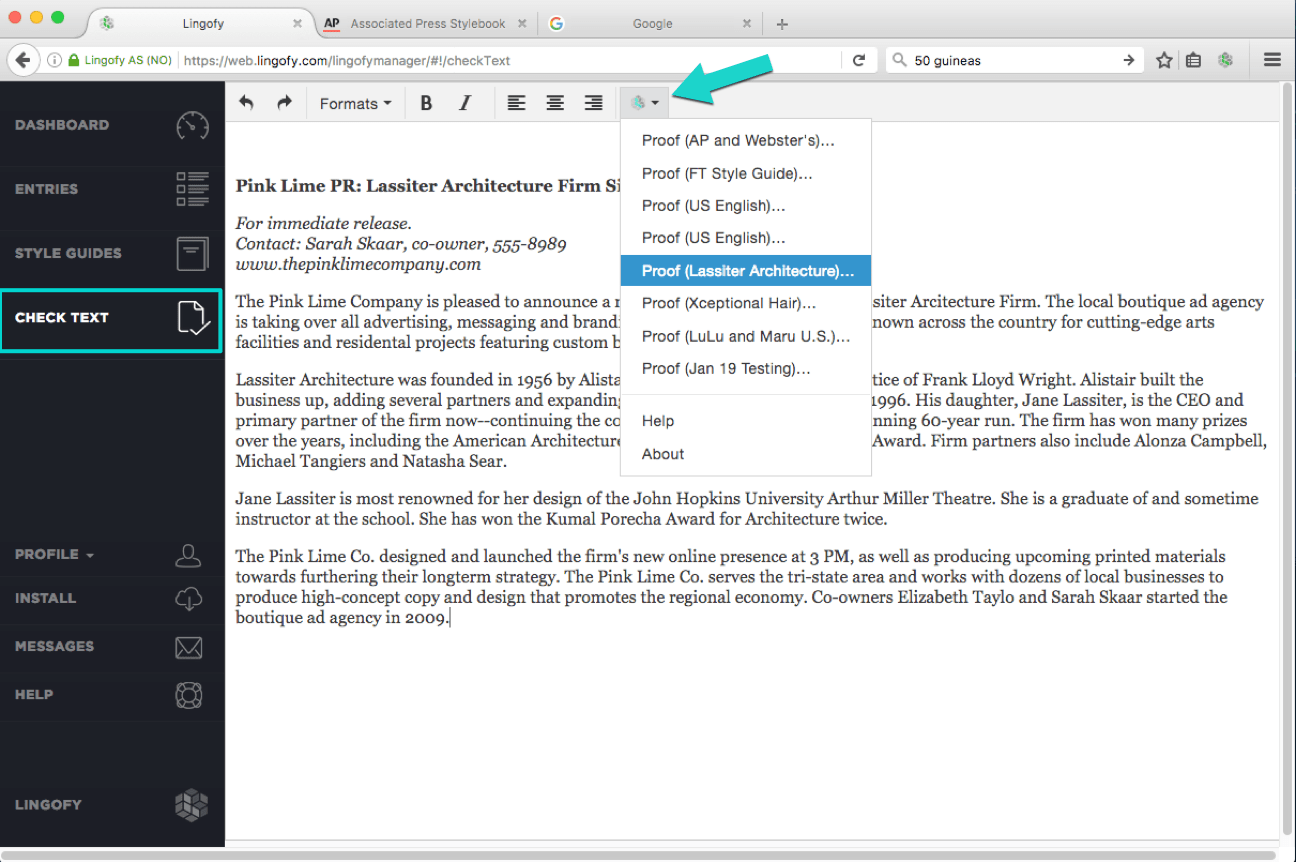
Task: Enable center text alignment
Action: [x=555, y=102]
